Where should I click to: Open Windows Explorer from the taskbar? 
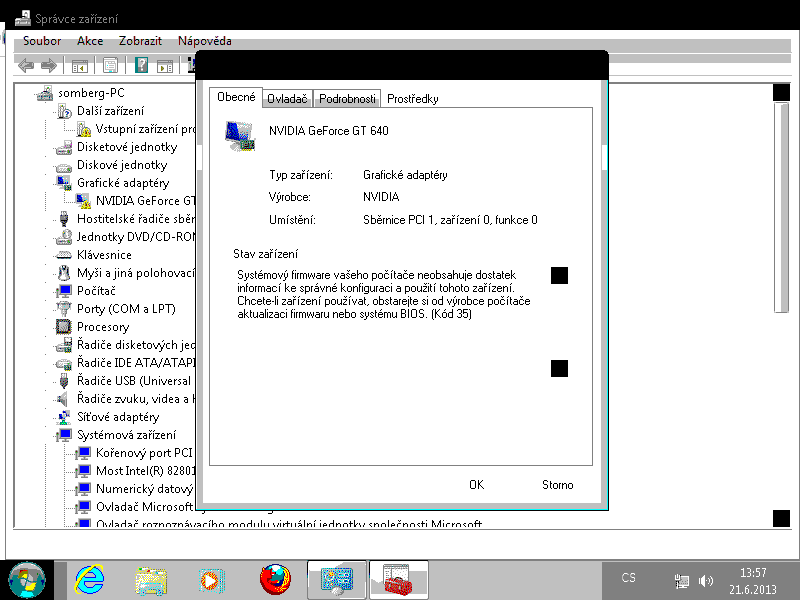151,581
